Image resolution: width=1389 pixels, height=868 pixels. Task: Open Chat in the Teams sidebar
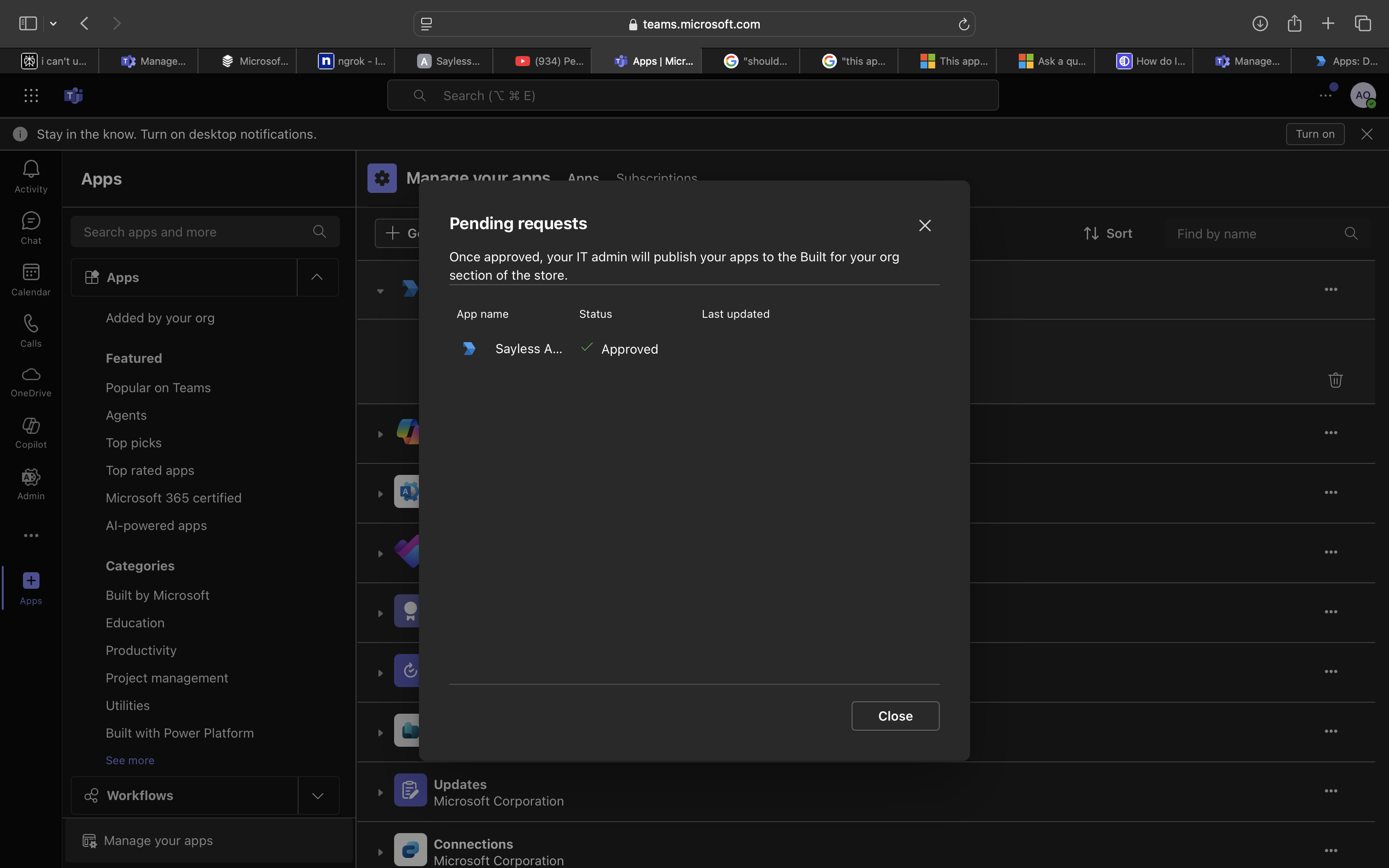(31, 228)
